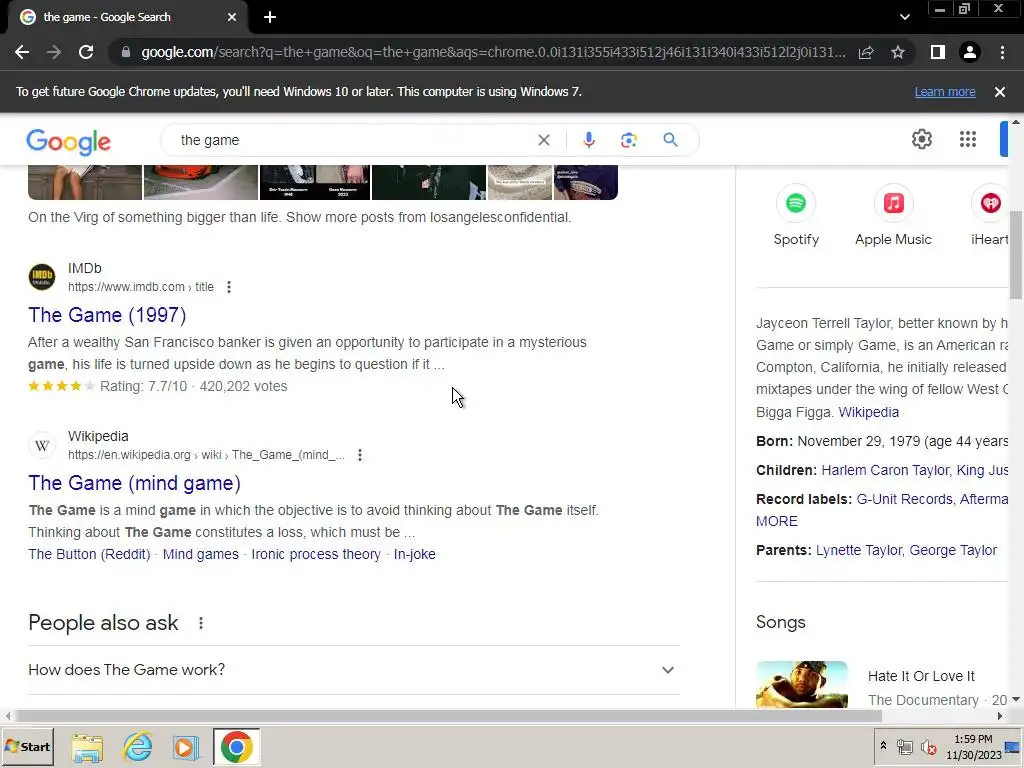Click the horizontal page scrollbar
Image resolution: width=1024 pixels, height=768 pixels.
point(447,716)
